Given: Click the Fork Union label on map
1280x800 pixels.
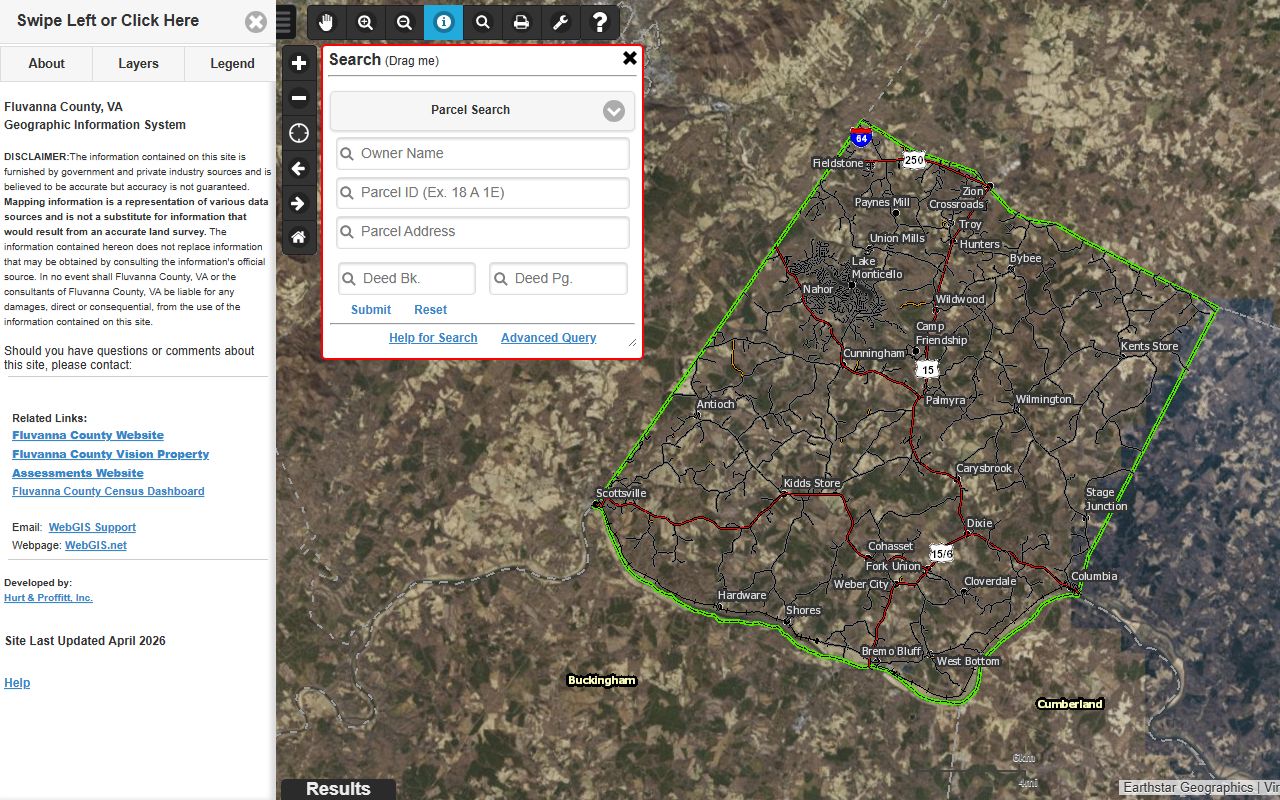Looking at the screenshot, I should pyautogui.click(x=893, y=566).
